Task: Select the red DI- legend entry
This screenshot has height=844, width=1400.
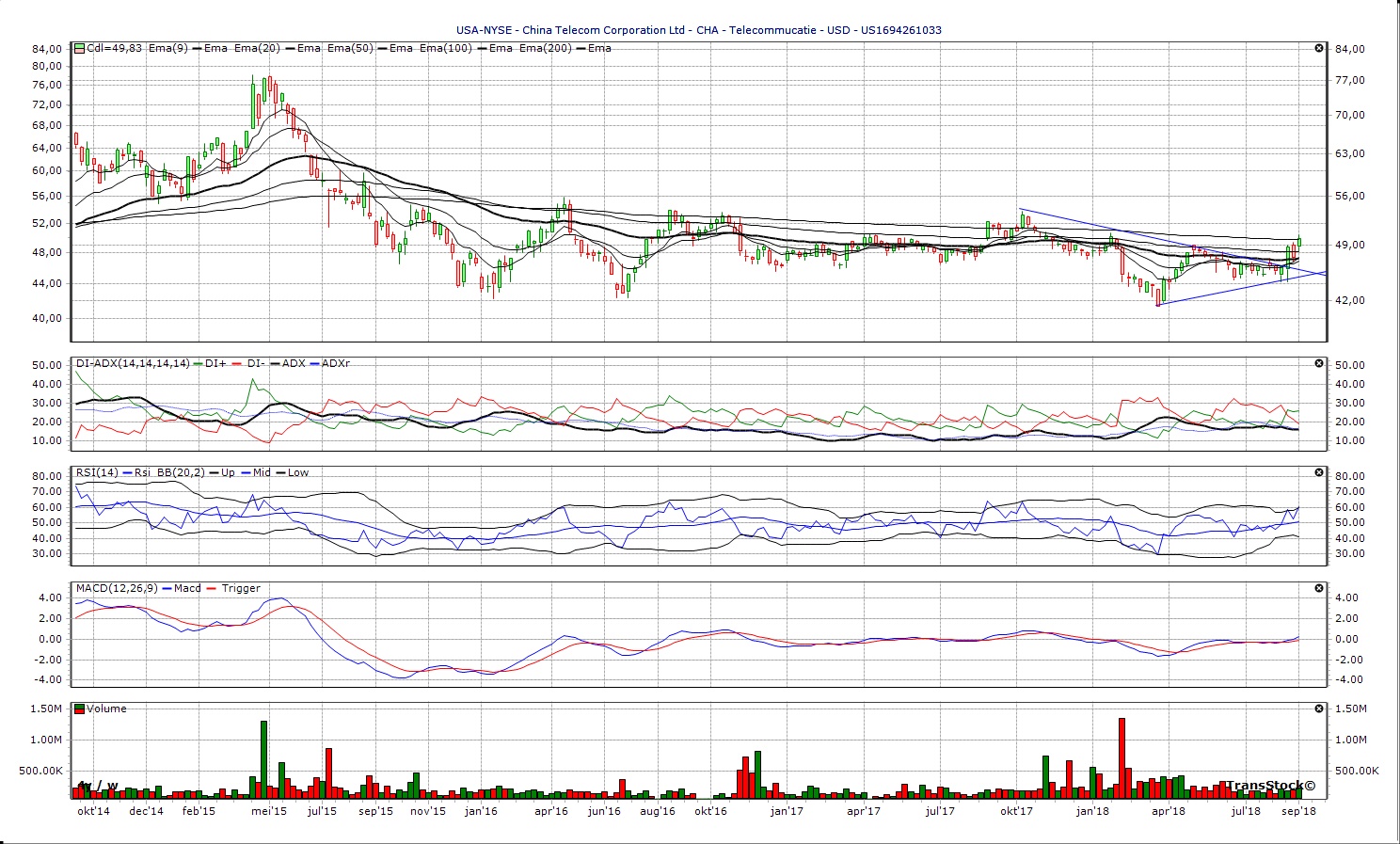Action: 248,363
